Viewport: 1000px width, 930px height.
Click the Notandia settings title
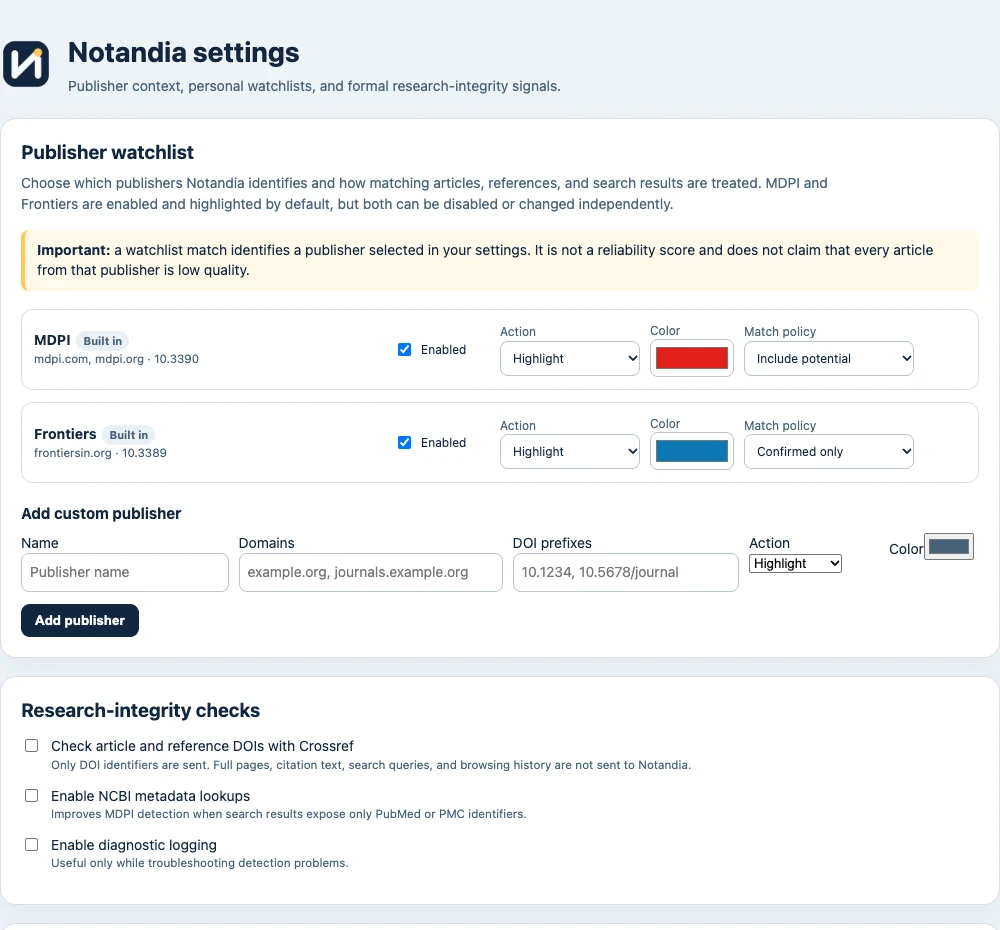(184, 52)
